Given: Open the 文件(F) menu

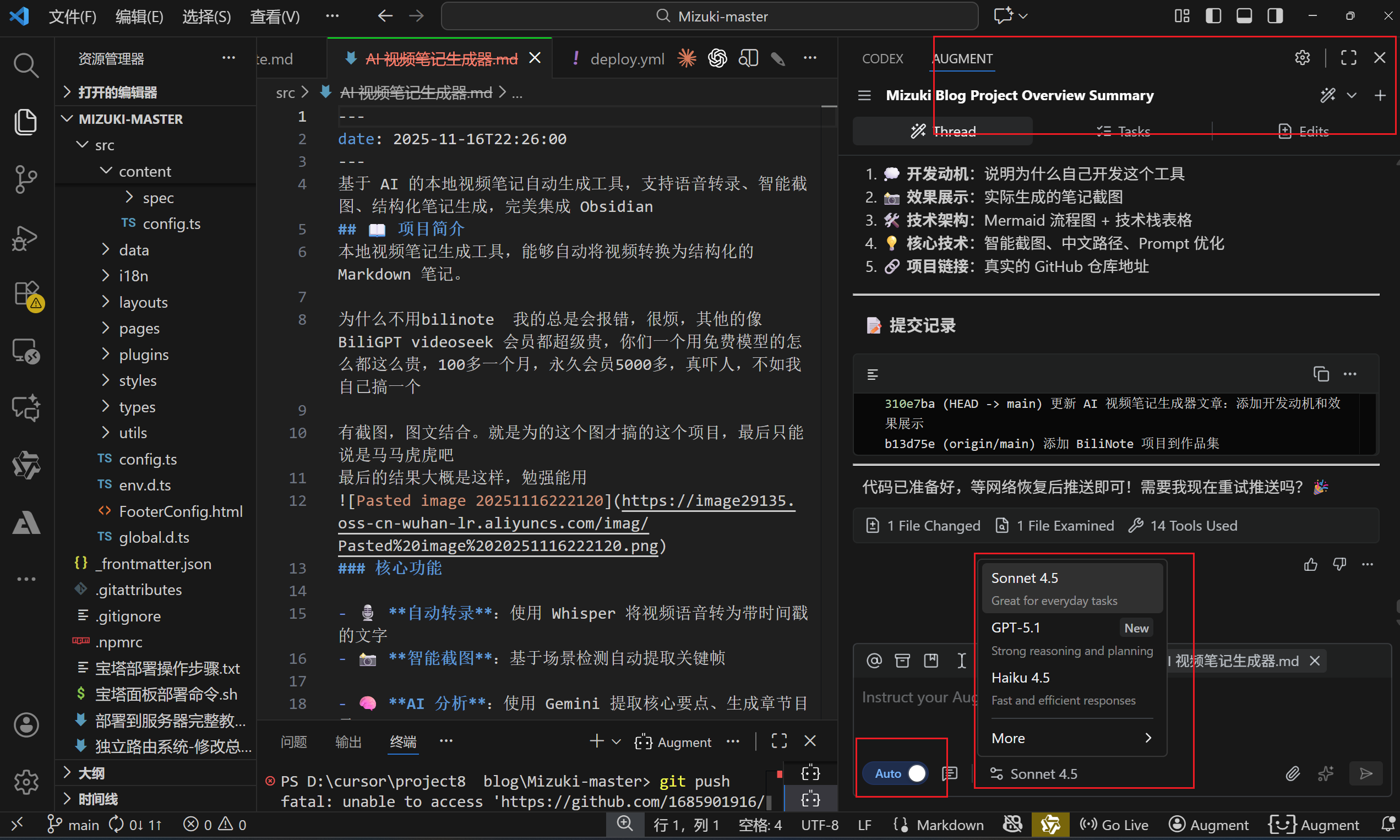Looking at the screenshot, I should coord(72,17).
